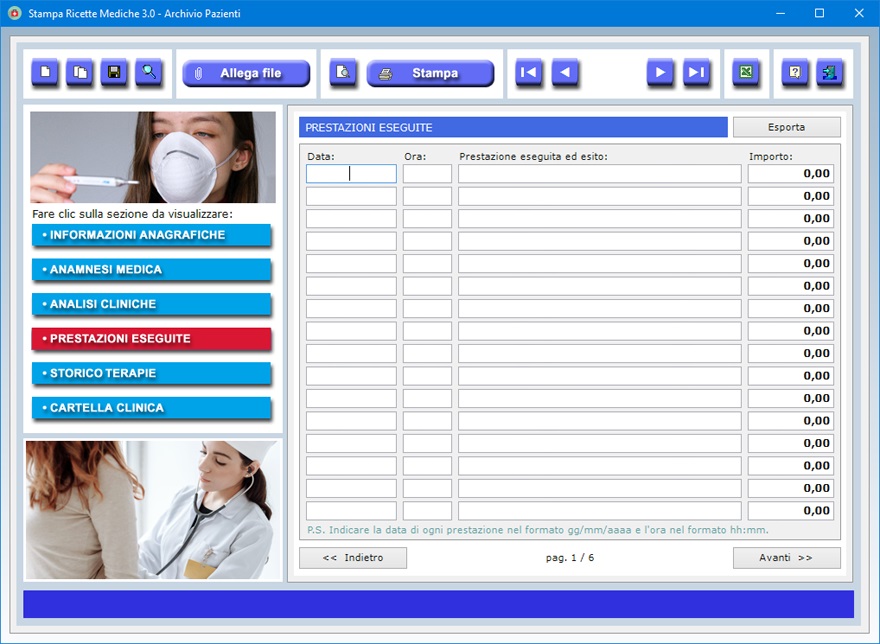Click the 'pag. 1 / 6' indicator
Image resolution: width=880 pixels, height=644 pixels.
click(x=570, y=558)
